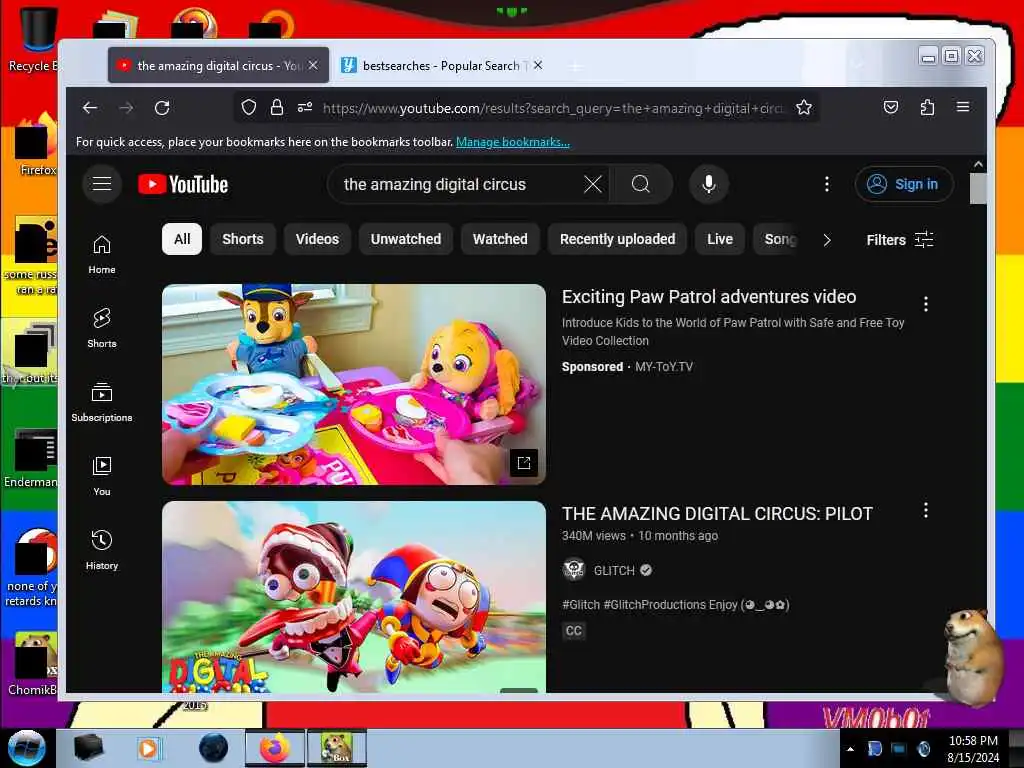Close the amazing digital circus YouTube tab
This screenshot has width=1024, height=768.
313,65
